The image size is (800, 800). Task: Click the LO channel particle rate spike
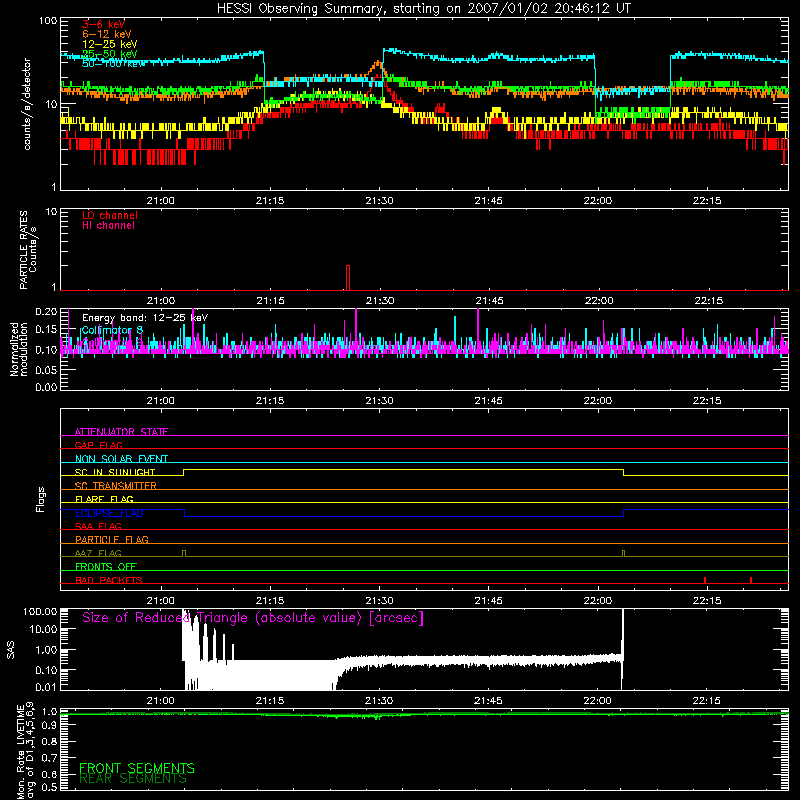tap(348, 278)
